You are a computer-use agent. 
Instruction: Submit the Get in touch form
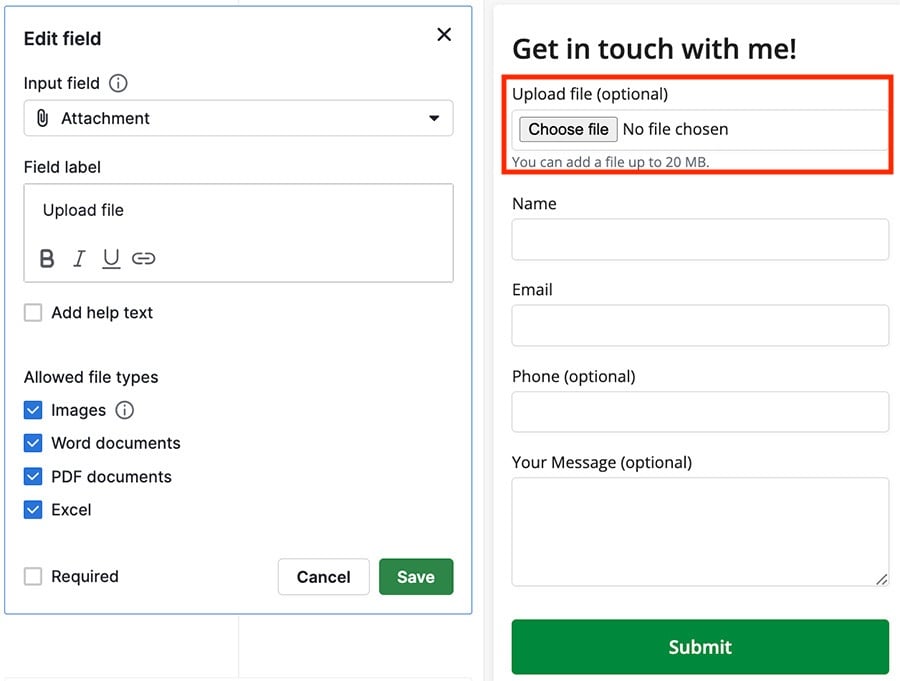coord(699,646)
